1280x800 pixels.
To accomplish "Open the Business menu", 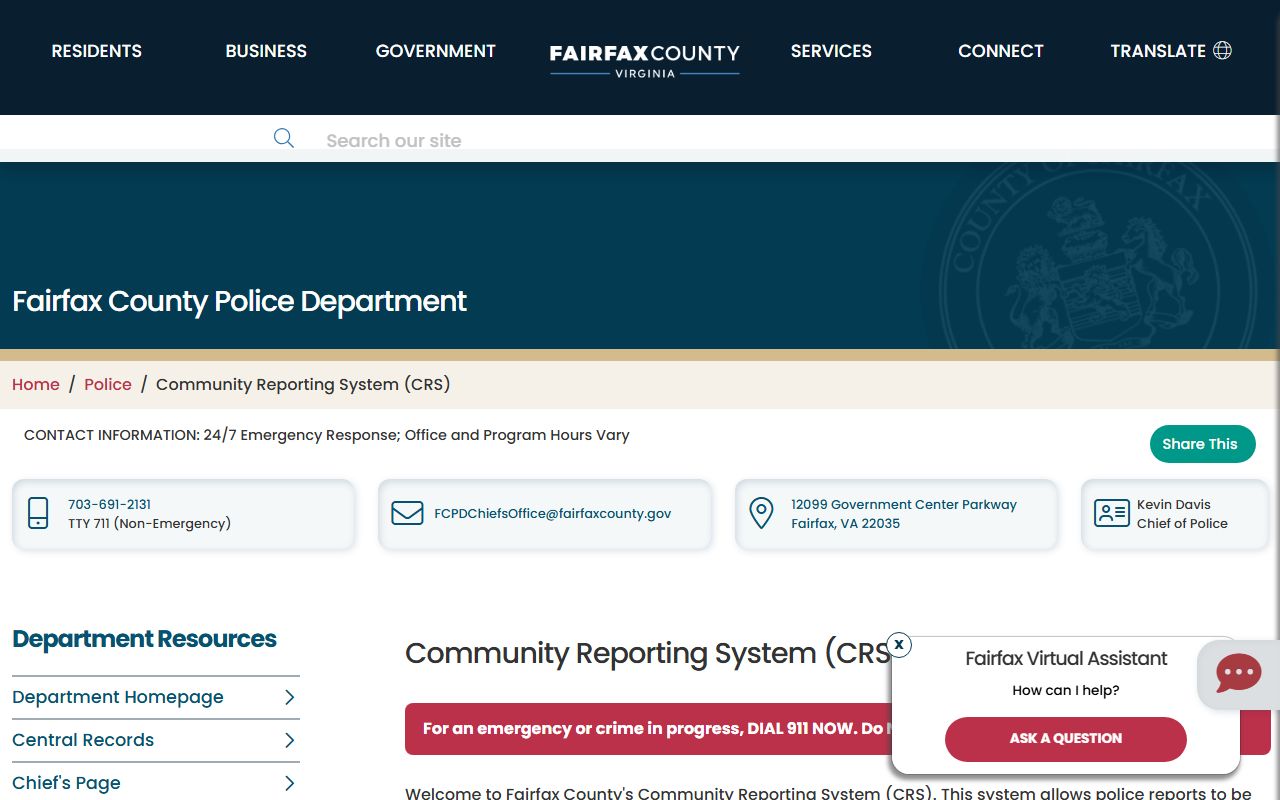I will [266, 51].
